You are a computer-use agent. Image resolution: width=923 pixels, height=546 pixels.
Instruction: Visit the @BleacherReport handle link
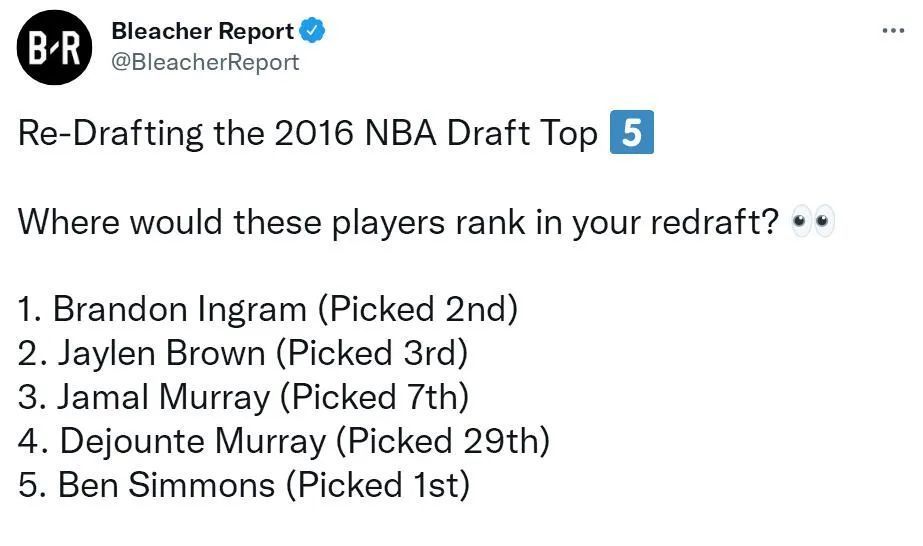click(205, 62)
